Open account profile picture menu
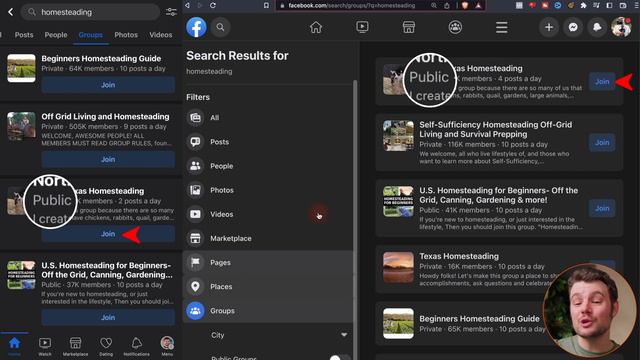640x360 pixels. click(x=621, y=27)
